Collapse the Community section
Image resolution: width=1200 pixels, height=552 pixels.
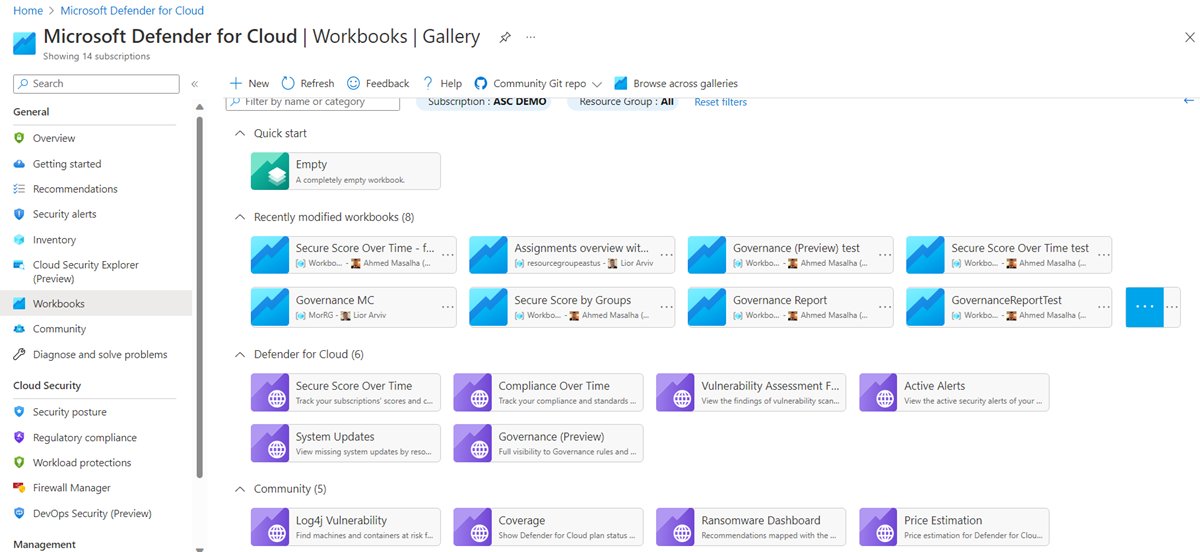(x=239, y=489)
